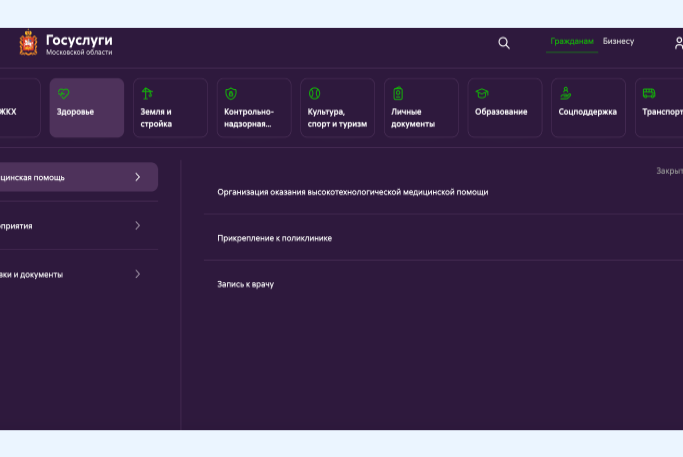The width and height of the screenshot is (683, 457).
Task: Expand the Справки и документы arrow
Action: pos(137,274)
